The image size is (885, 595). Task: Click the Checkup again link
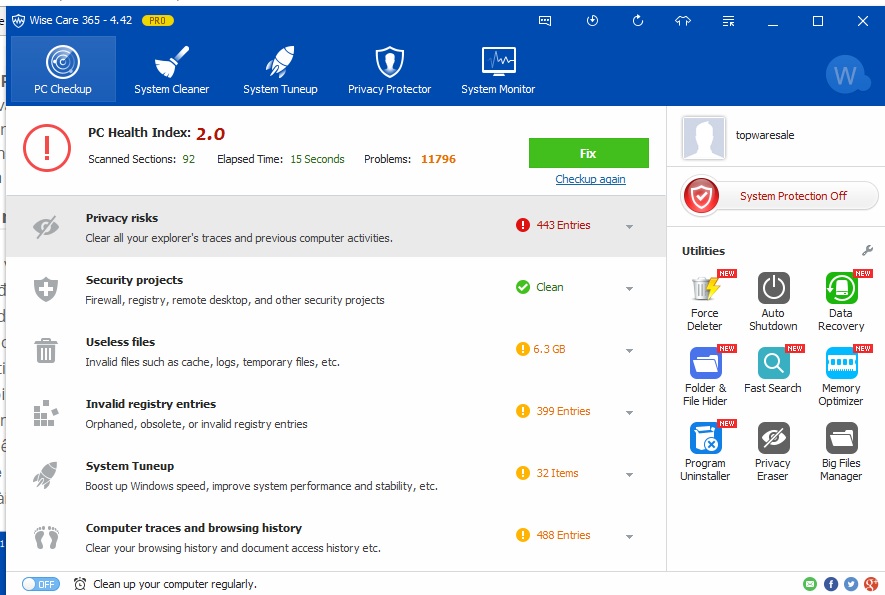click(590, 179)
